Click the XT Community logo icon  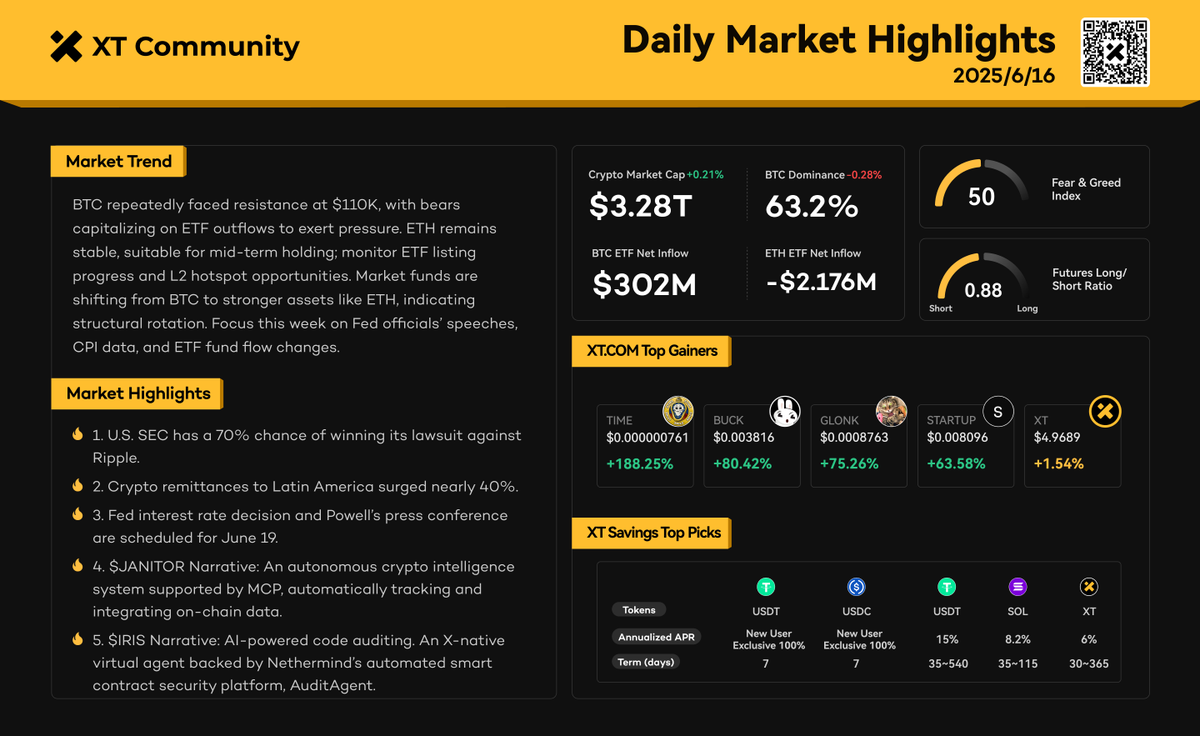(x=66, y=46)
